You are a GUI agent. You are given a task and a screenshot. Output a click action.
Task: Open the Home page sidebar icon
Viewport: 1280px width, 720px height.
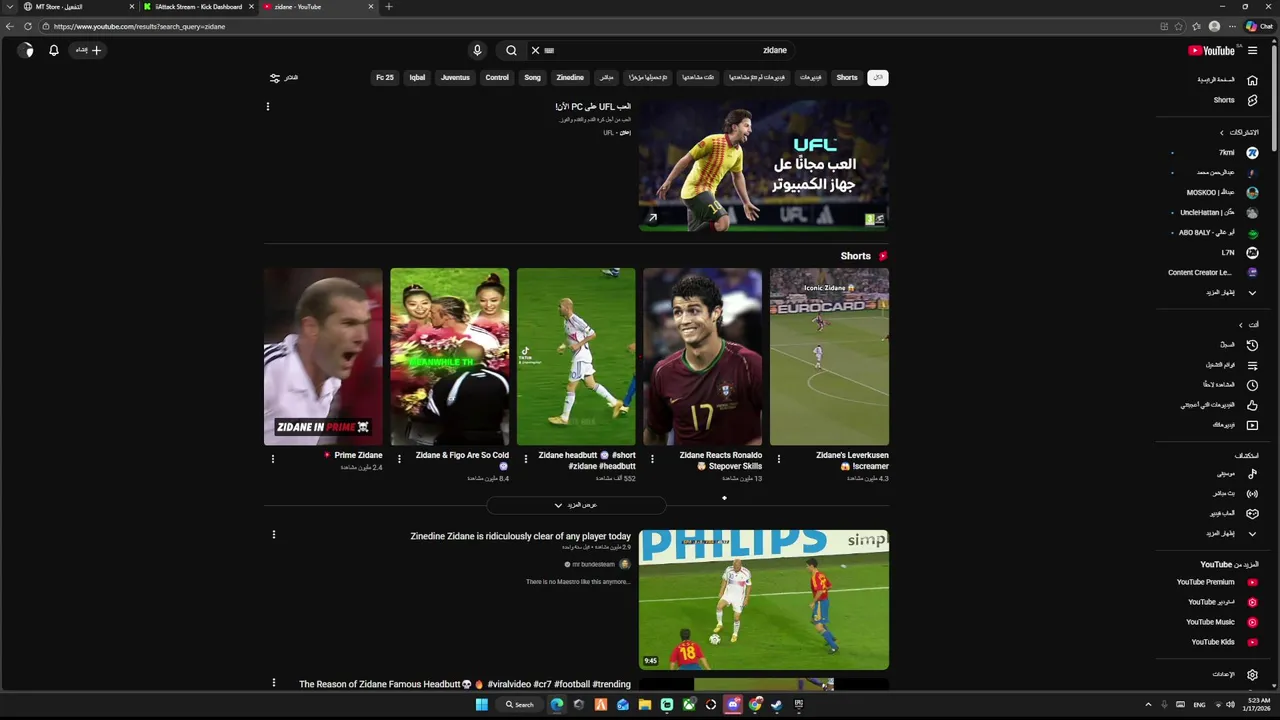pyautogui.click(x=1252, y=80)
